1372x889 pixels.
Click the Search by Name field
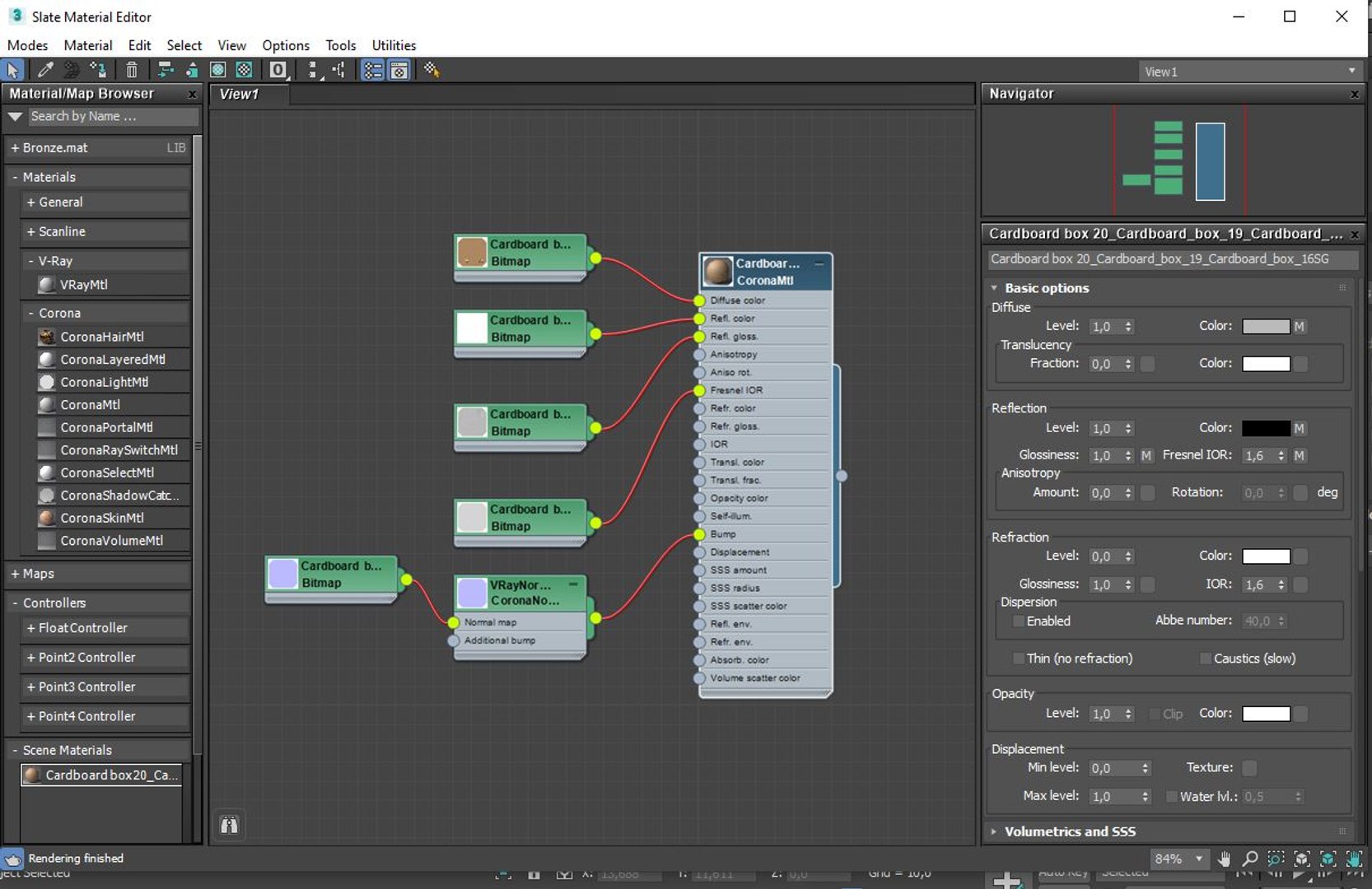tap(113, 117)
